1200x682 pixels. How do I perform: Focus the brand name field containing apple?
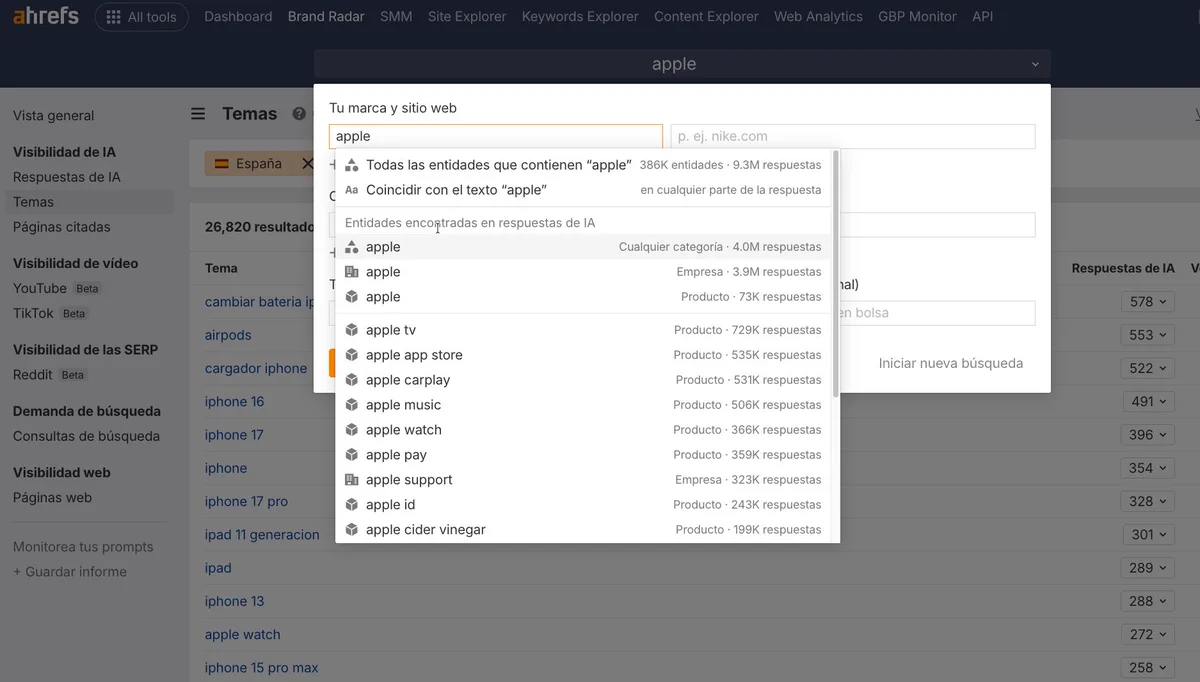496,136
